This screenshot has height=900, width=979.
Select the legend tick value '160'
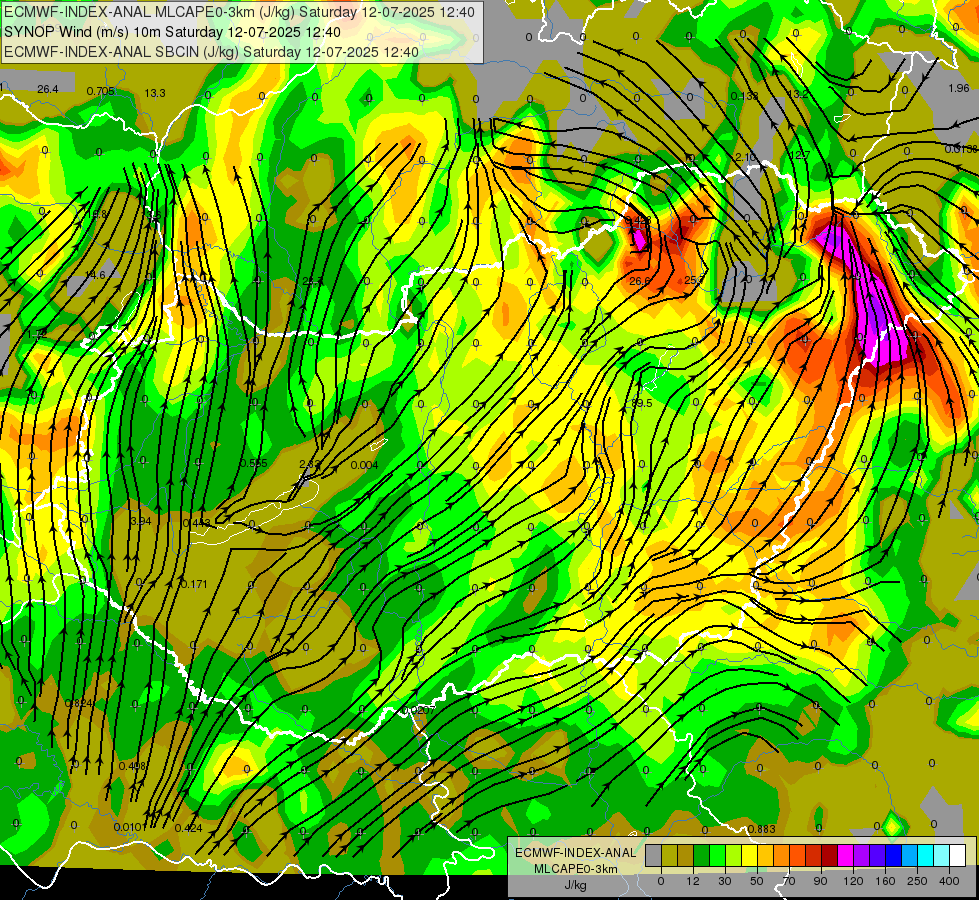pos(885,881)
